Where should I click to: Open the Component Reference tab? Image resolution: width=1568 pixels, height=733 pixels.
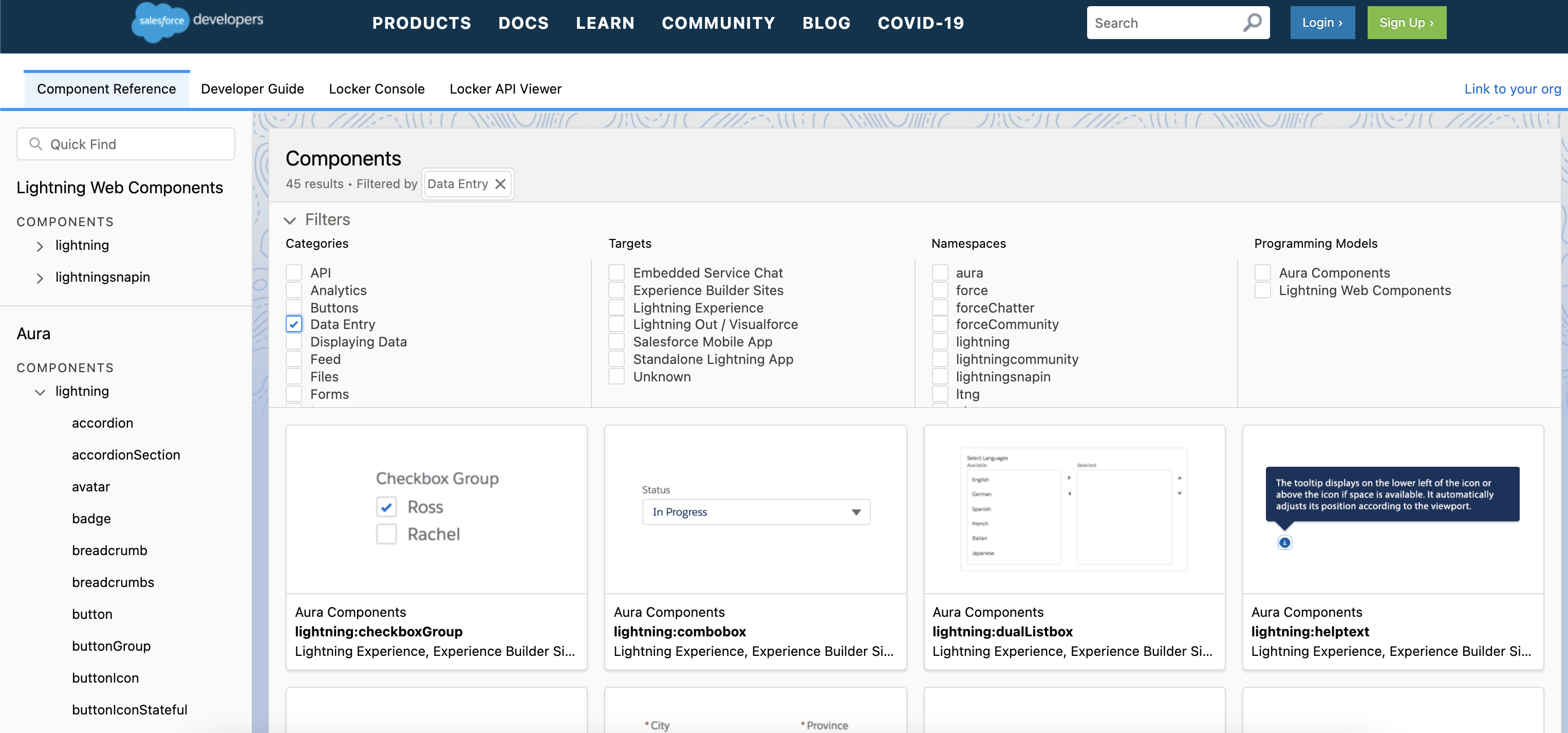pos(106,89)
